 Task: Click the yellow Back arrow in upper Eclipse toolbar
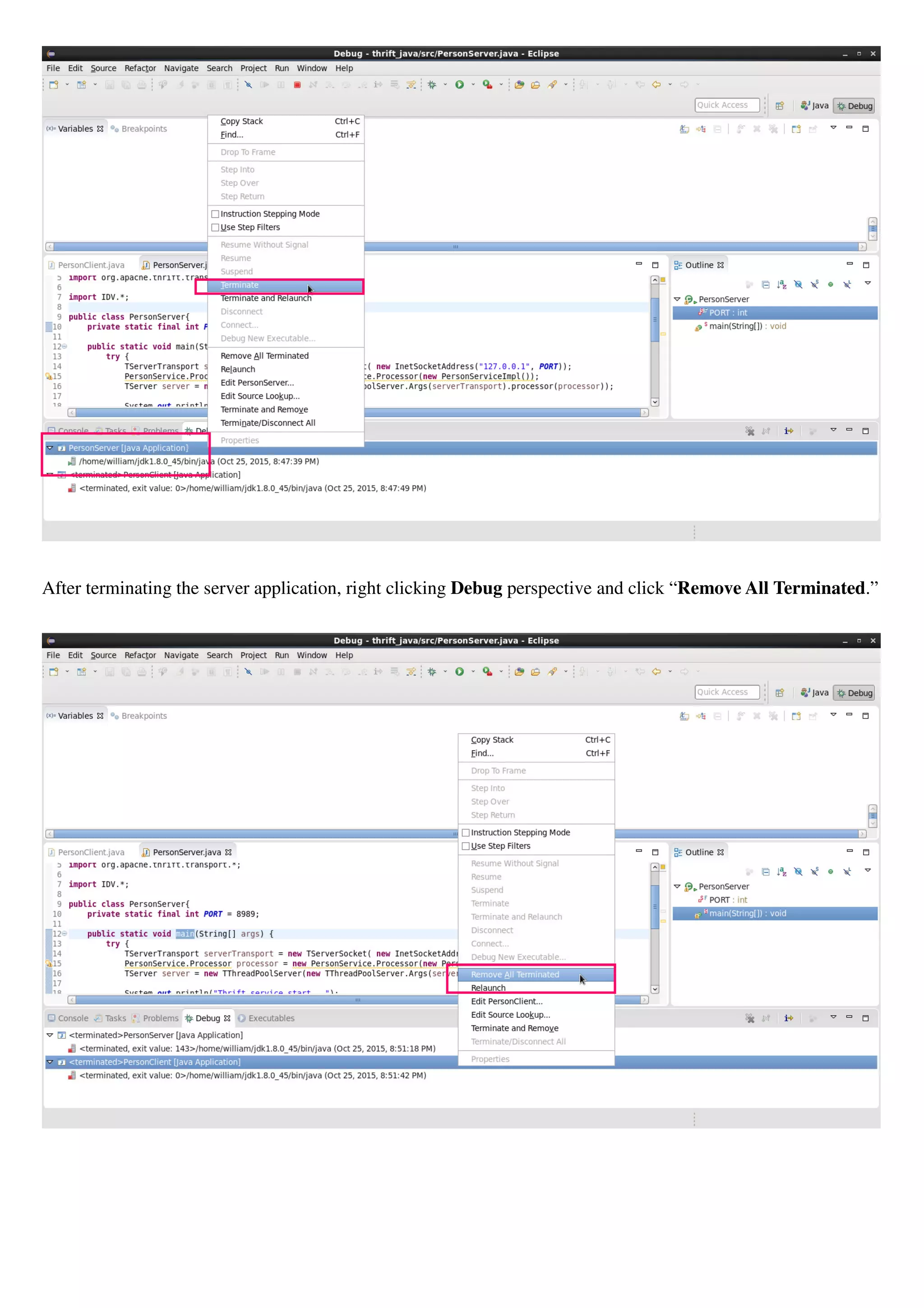coord(656,84)
